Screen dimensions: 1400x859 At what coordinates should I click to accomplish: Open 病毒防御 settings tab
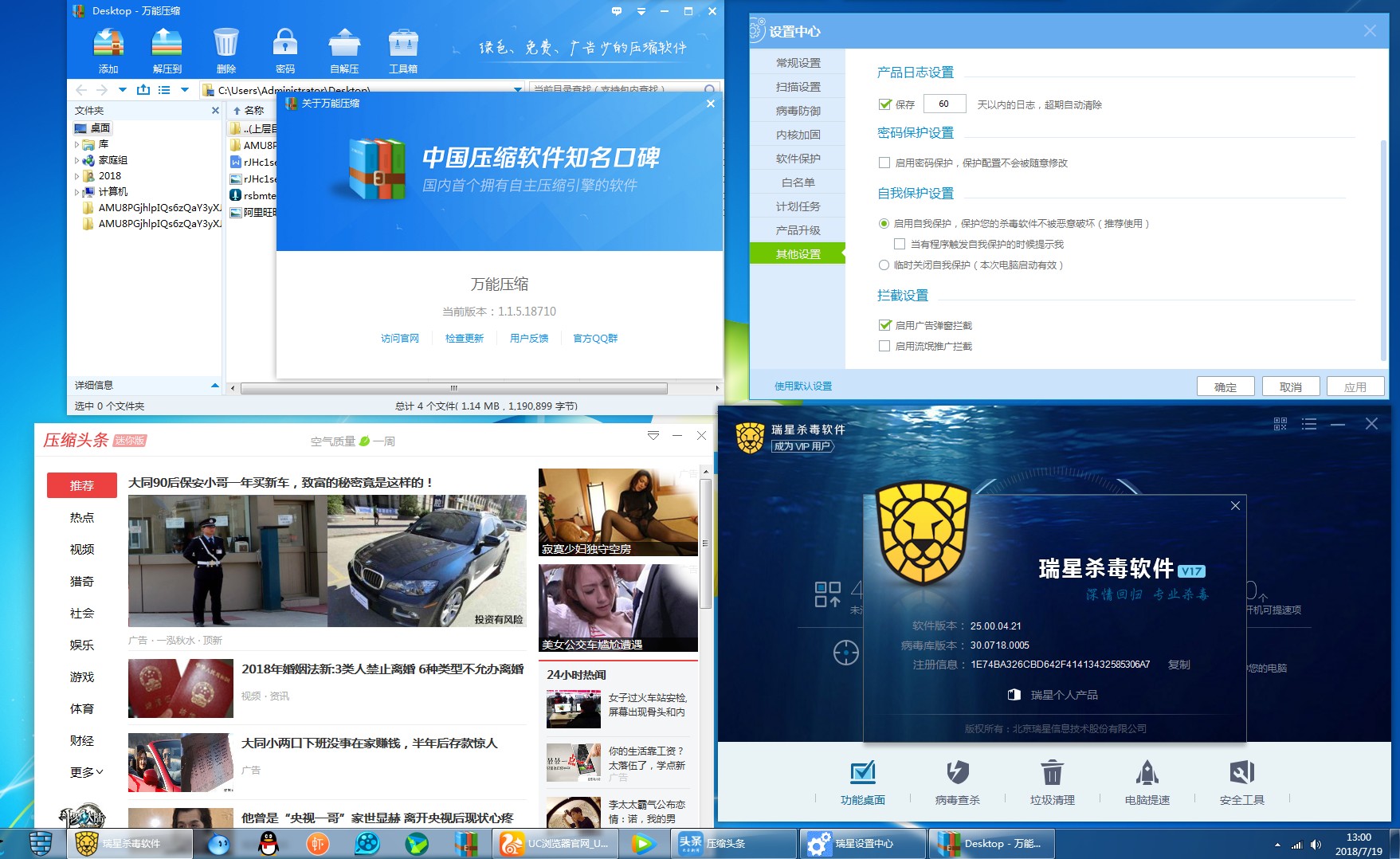pos(798,111)
